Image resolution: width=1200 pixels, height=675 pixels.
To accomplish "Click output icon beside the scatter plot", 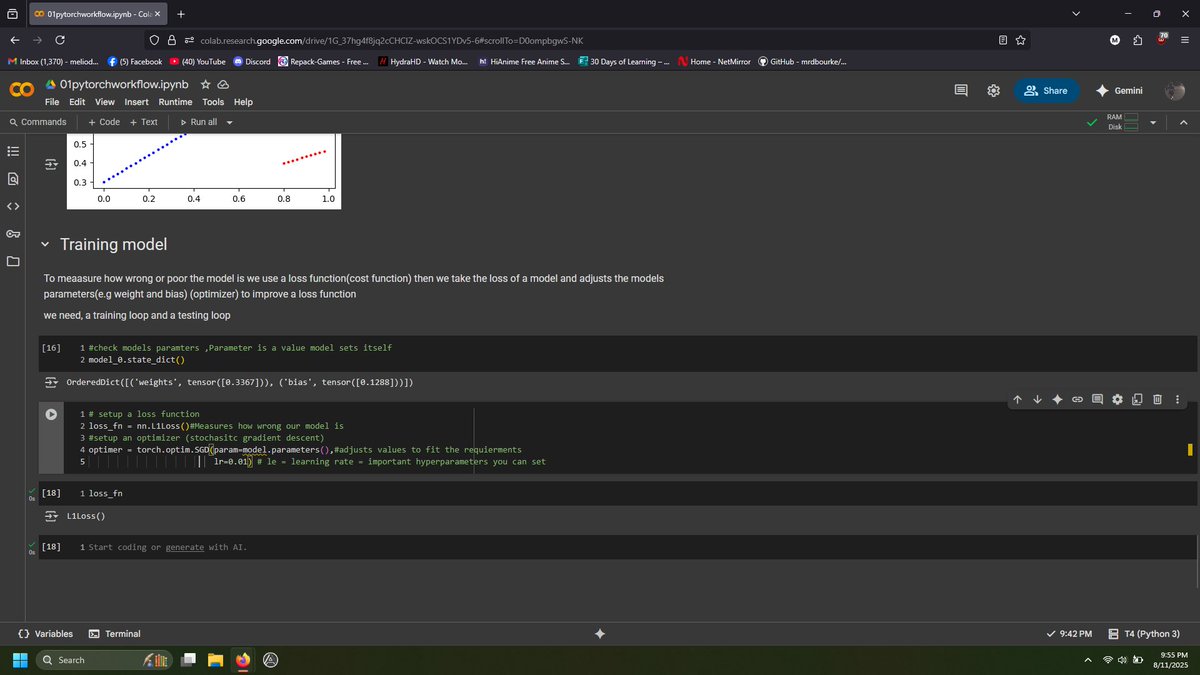I will 51,163.
